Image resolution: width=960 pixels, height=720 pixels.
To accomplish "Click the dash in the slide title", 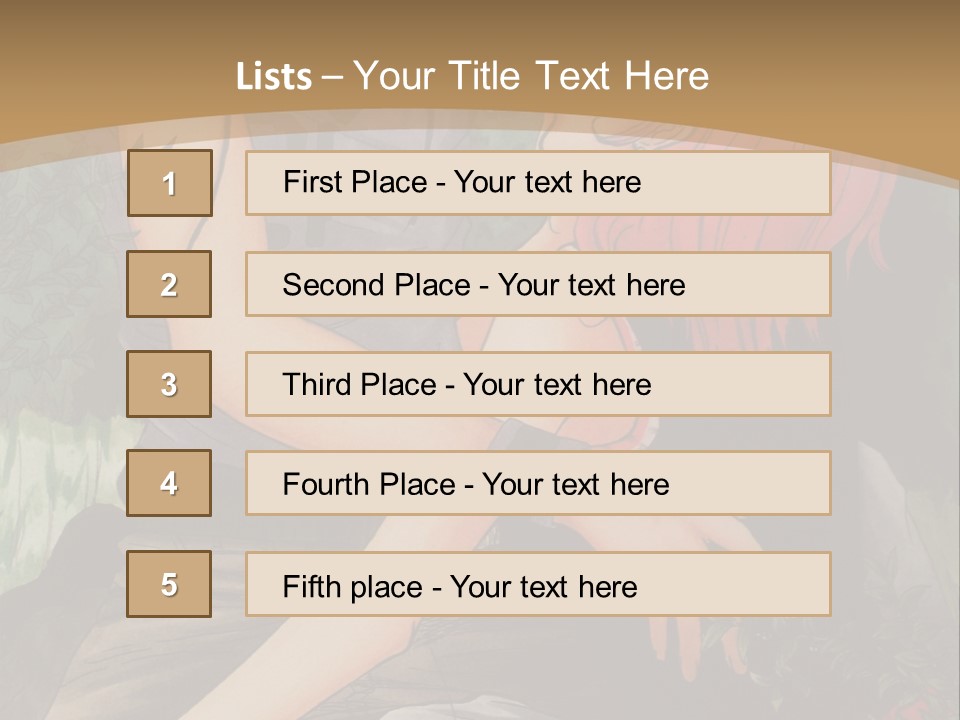I will (x=332, y=77).
